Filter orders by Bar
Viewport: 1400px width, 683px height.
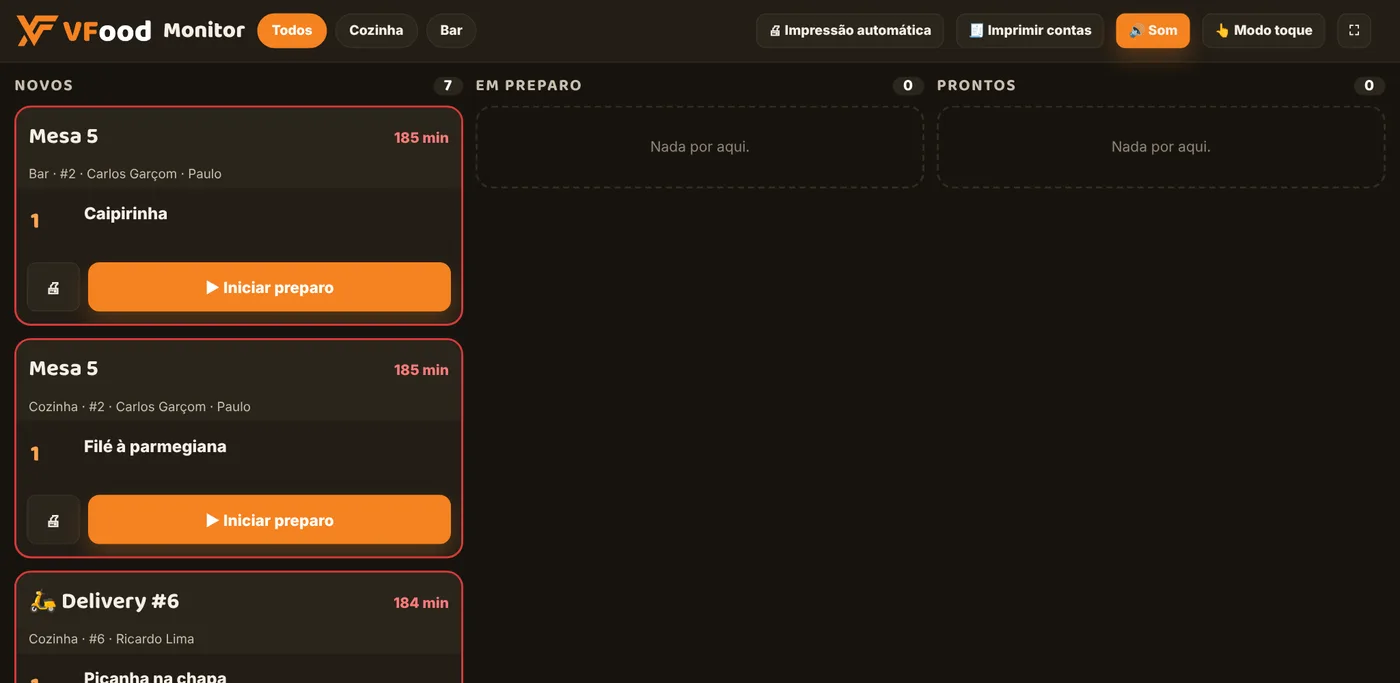451,30
